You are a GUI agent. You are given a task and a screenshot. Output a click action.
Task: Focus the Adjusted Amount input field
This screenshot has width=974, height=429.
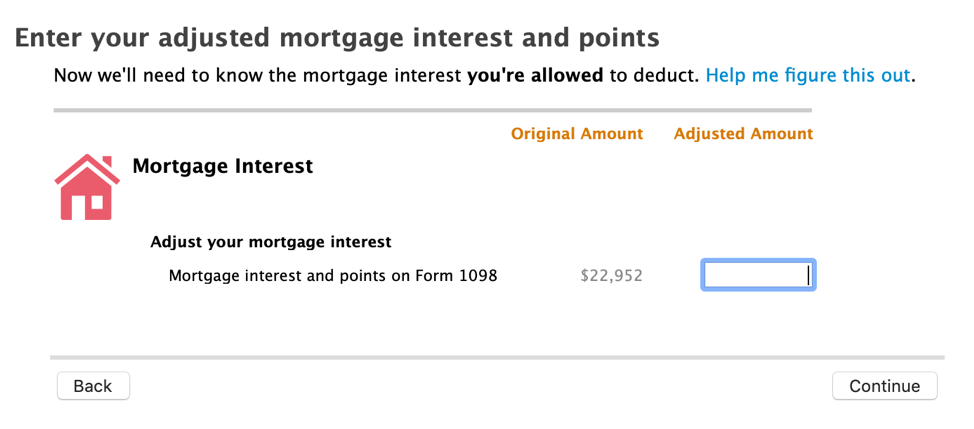click(x=758, y=275)
